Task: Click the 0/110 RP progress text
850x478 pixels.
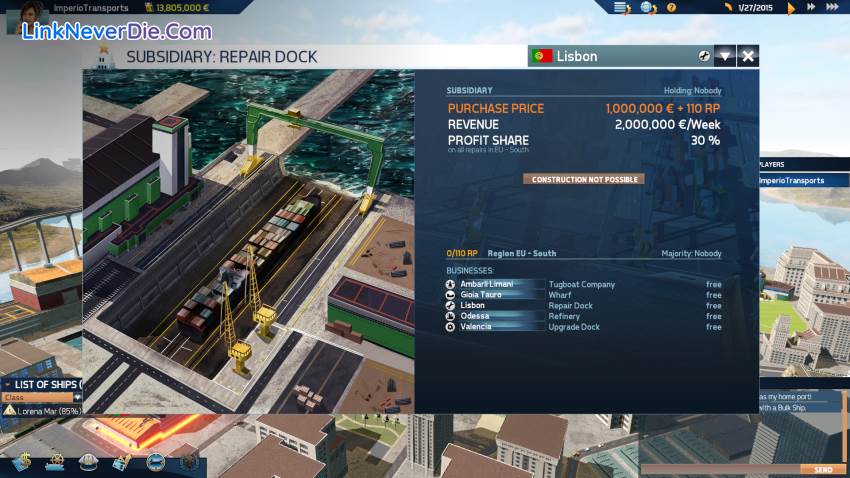Action: (x=462, y=253)
